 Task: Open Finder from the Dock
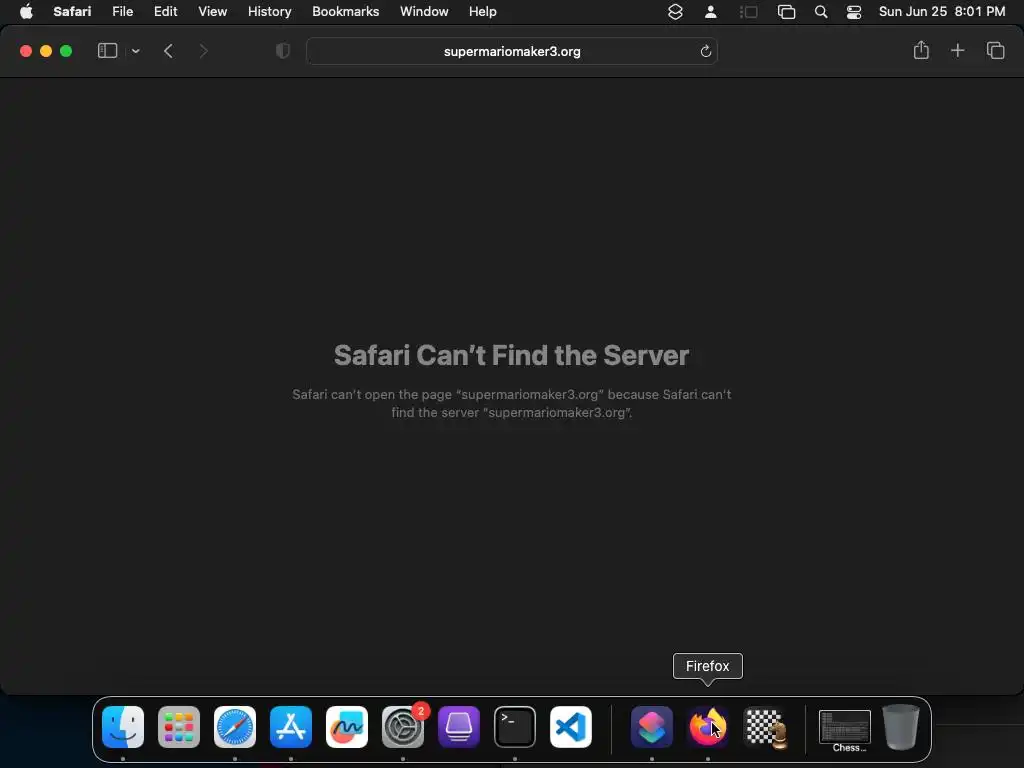coord(123,727)
